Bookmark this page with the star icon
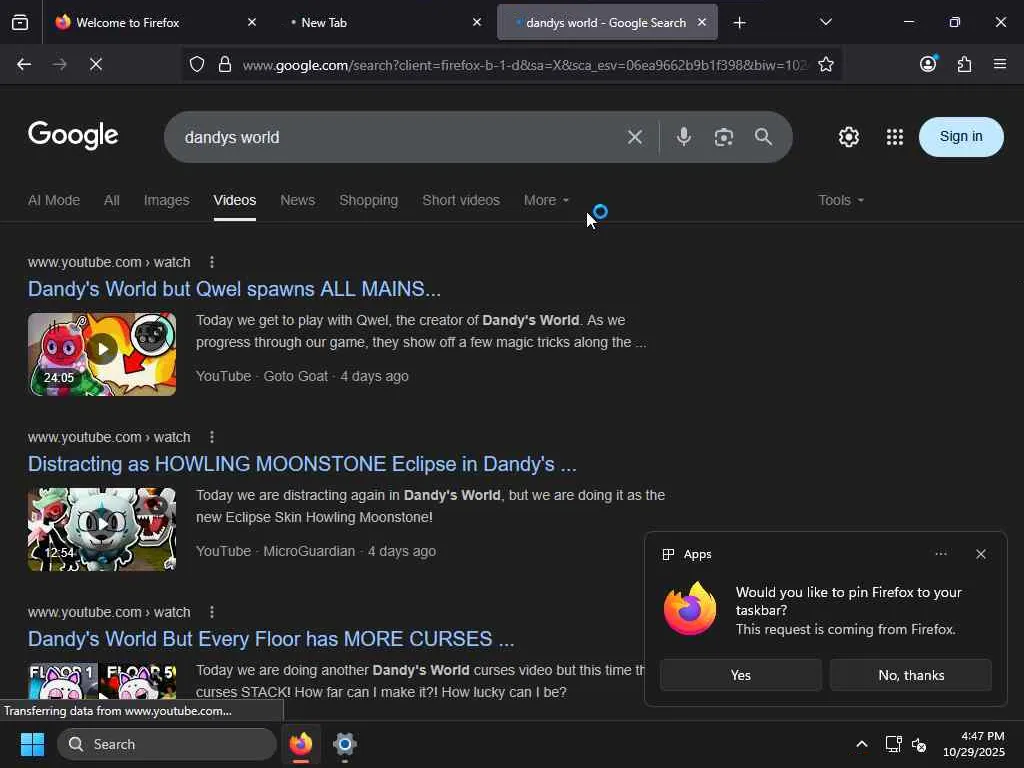Viewport: 1024px width, 768px height. click(x=825, y=64)
